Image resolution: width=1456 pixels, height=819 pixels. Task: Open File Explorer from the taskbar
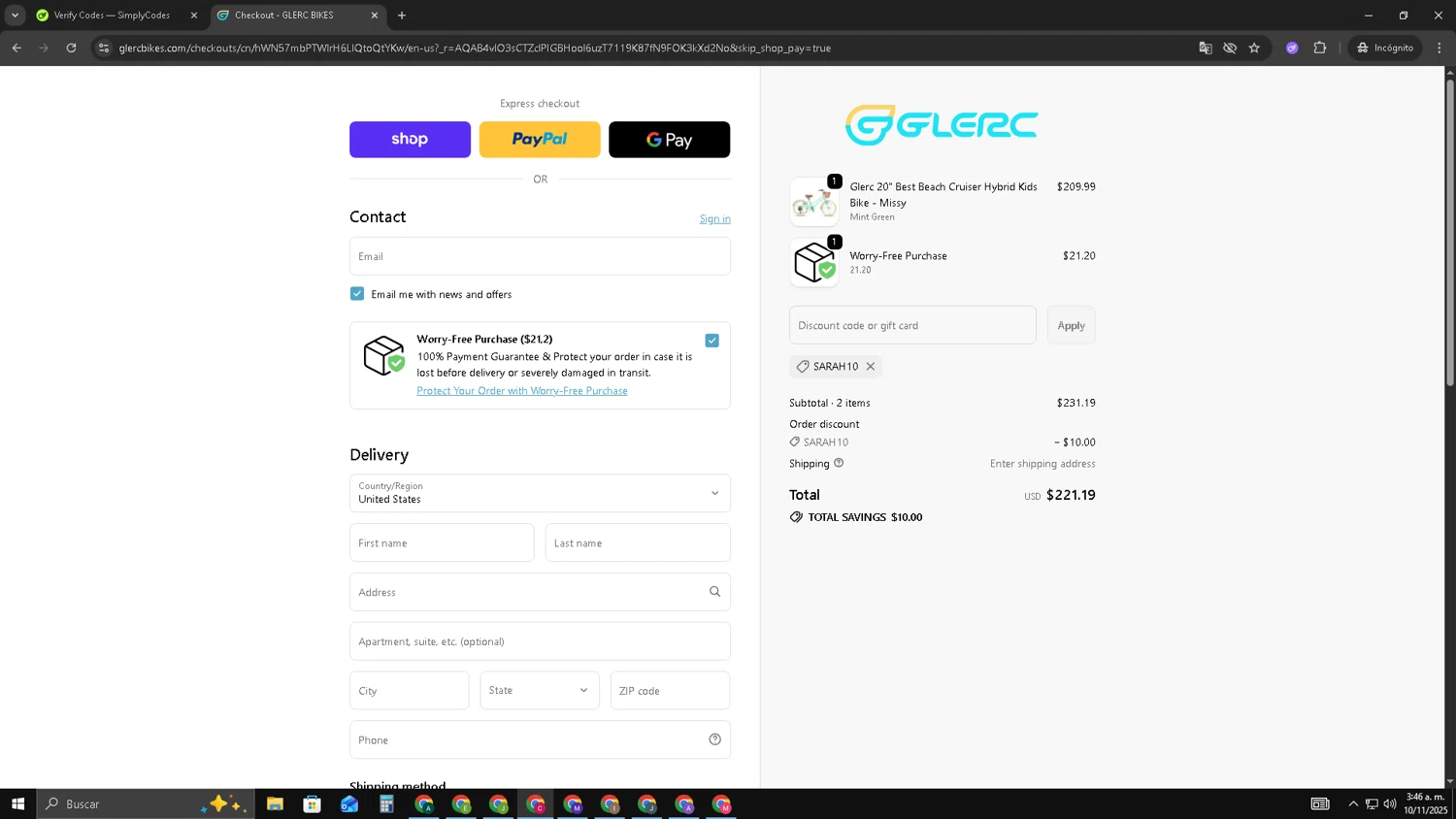click(275, 803)
